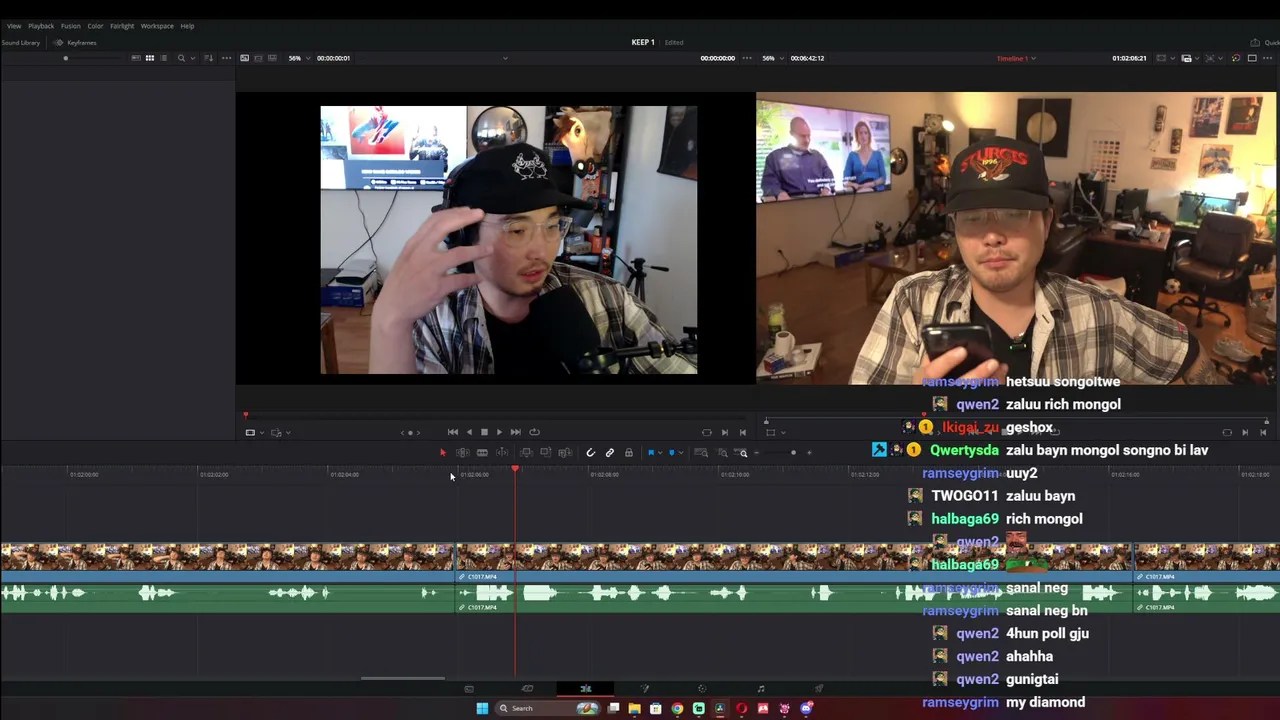Image resolution: width=1280 pixels, height=720 pixels.
Task: Click the Replace Clip toolbar icon
Action: point(565,453)
